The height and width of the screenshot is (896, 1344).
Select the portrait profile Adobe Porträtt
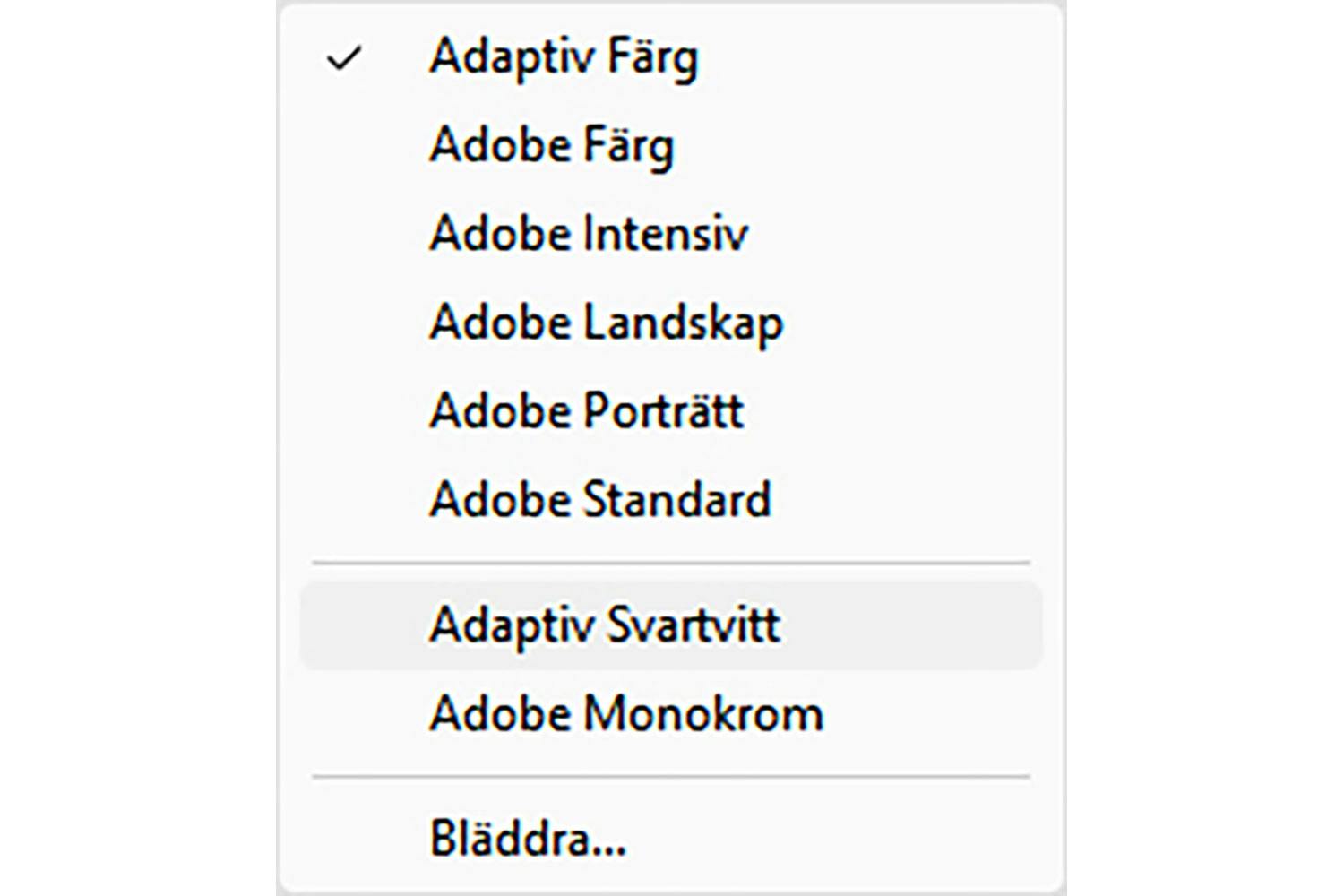[586, 411]
